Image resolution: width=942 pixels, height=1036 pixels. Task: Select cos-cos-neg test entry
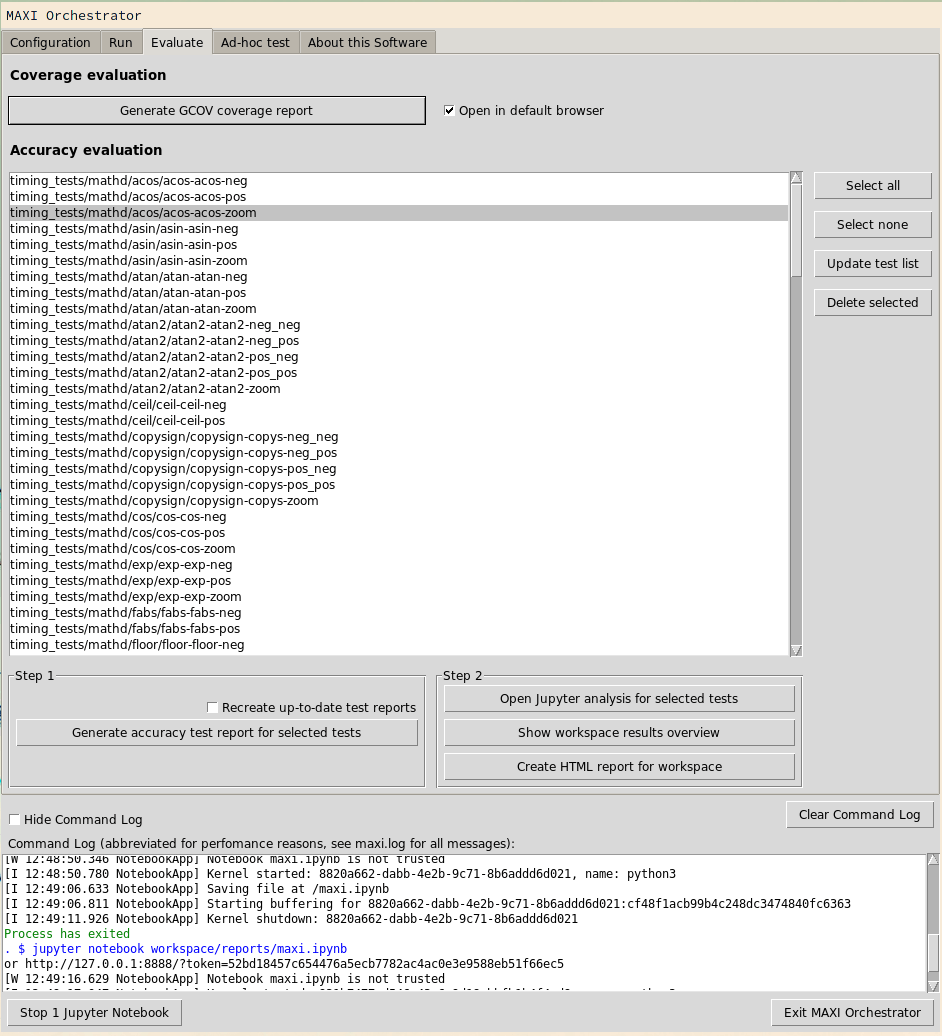coord(399,517)
